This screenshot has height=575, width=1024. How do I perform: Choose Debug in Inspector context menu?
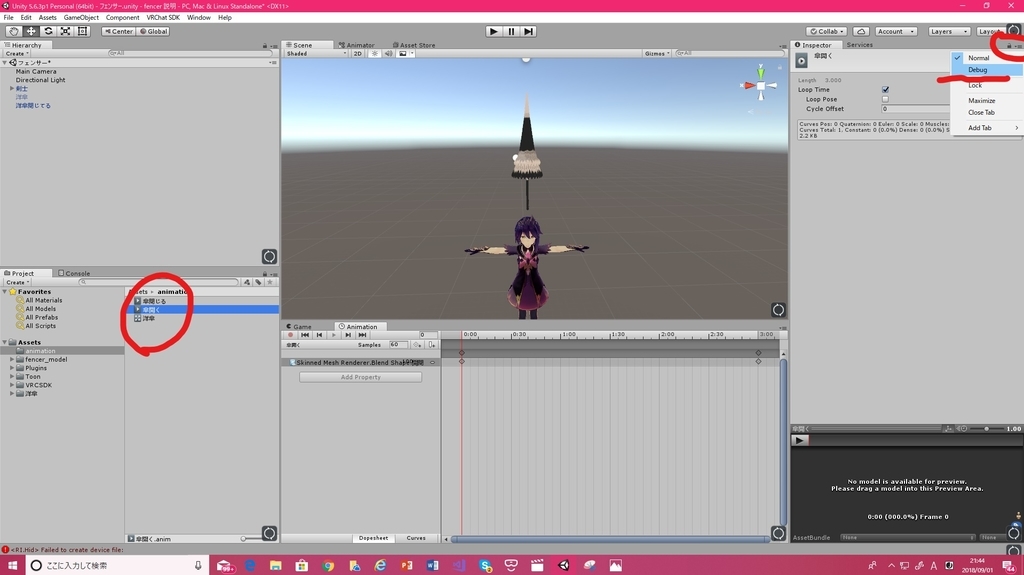pyautogui.click(x=987, y=70)
